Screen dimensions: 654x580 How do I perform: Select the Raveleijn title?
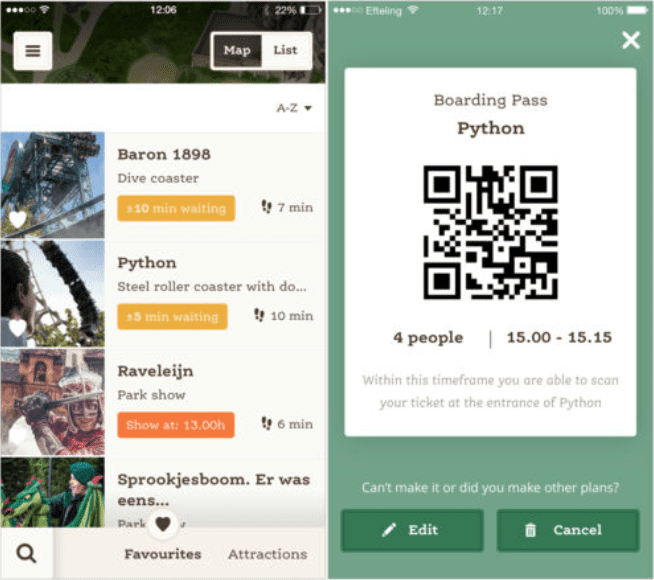(155, 371)
